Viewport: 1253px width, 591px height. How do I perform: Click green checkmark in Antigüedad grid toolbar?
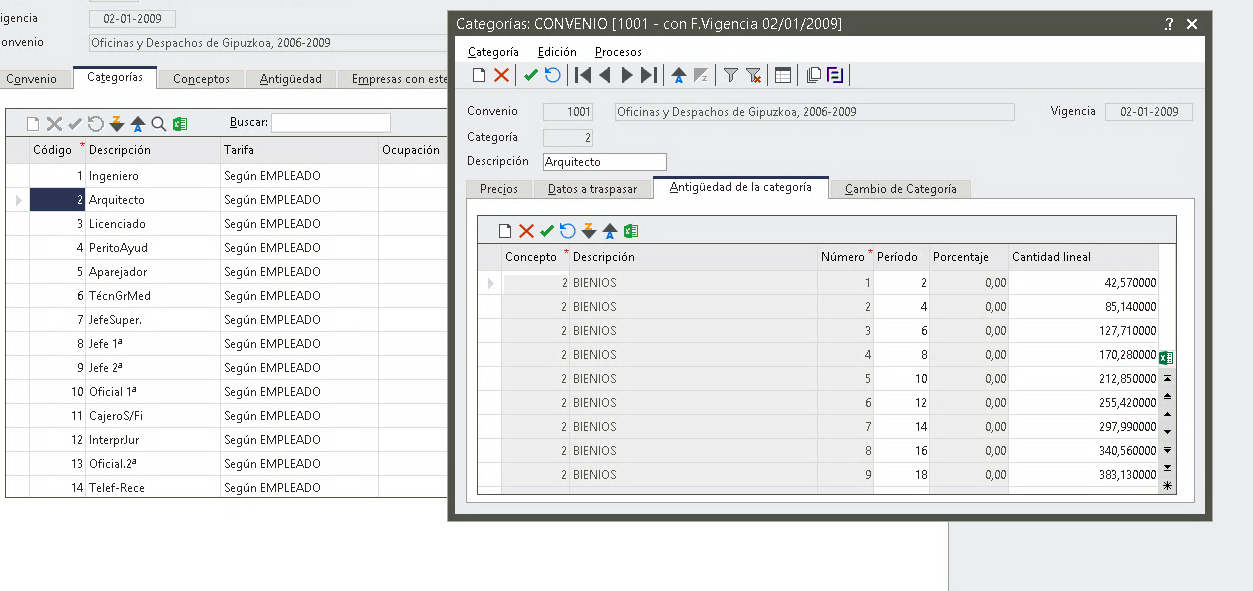[547, 231]
